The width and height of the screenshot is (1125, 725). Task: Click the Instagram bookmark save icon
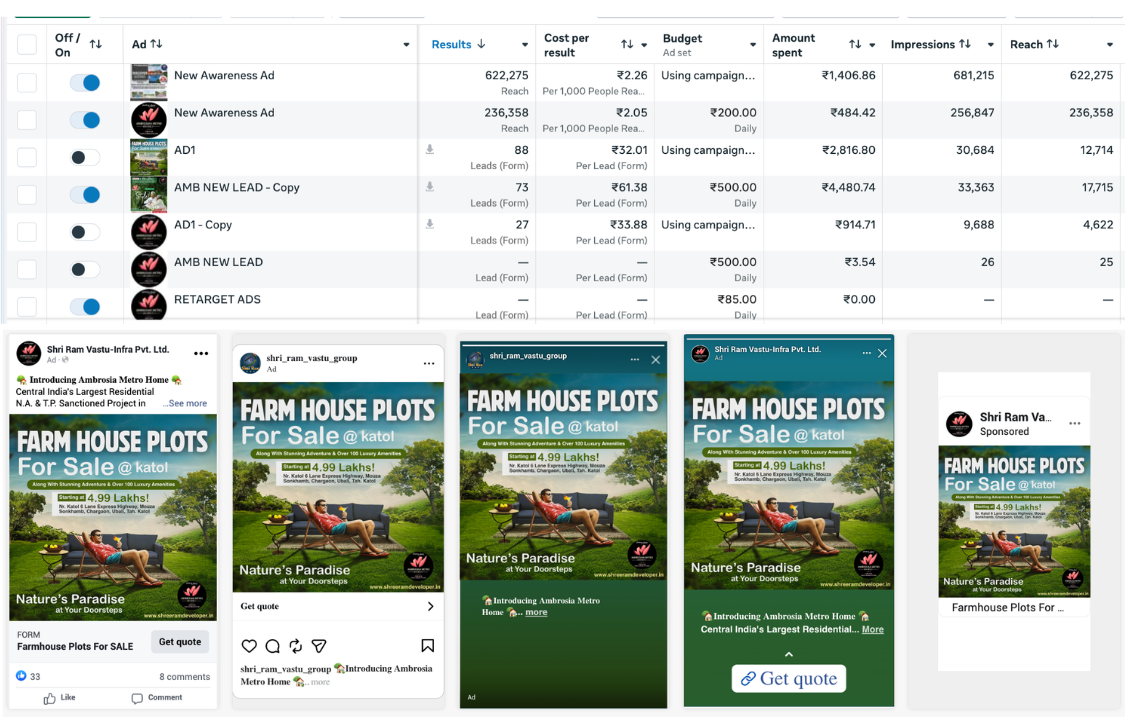point(427,646)
